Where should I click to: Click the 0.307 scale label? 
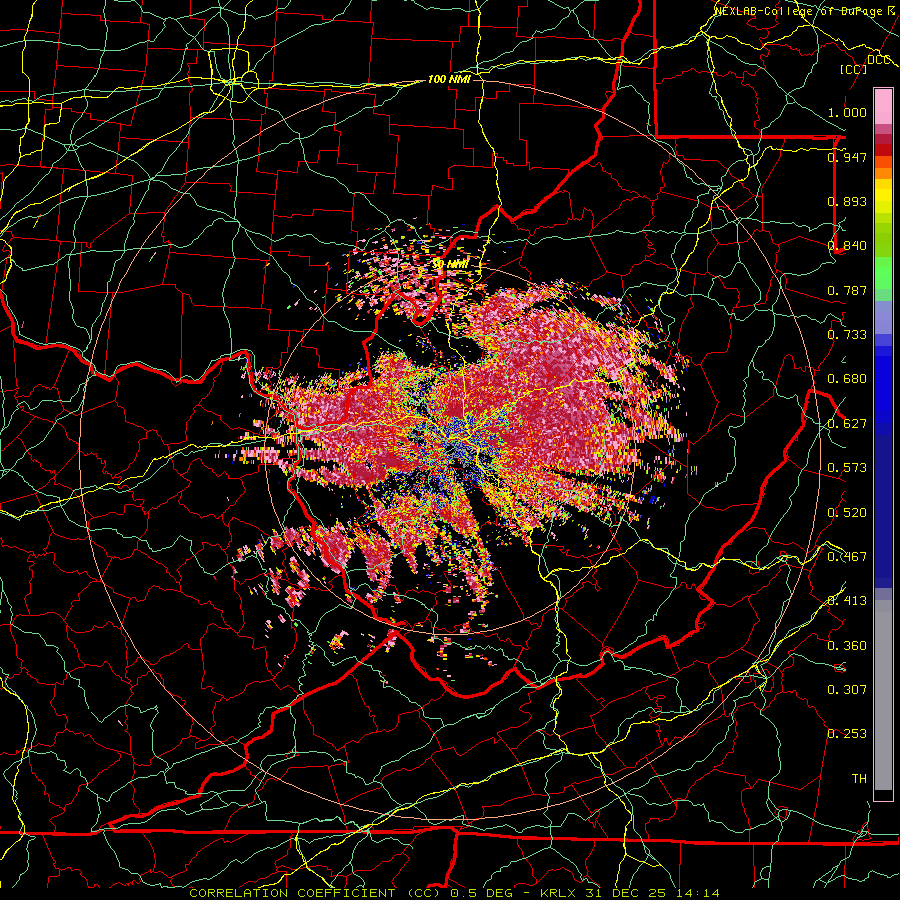click(847, 690)
